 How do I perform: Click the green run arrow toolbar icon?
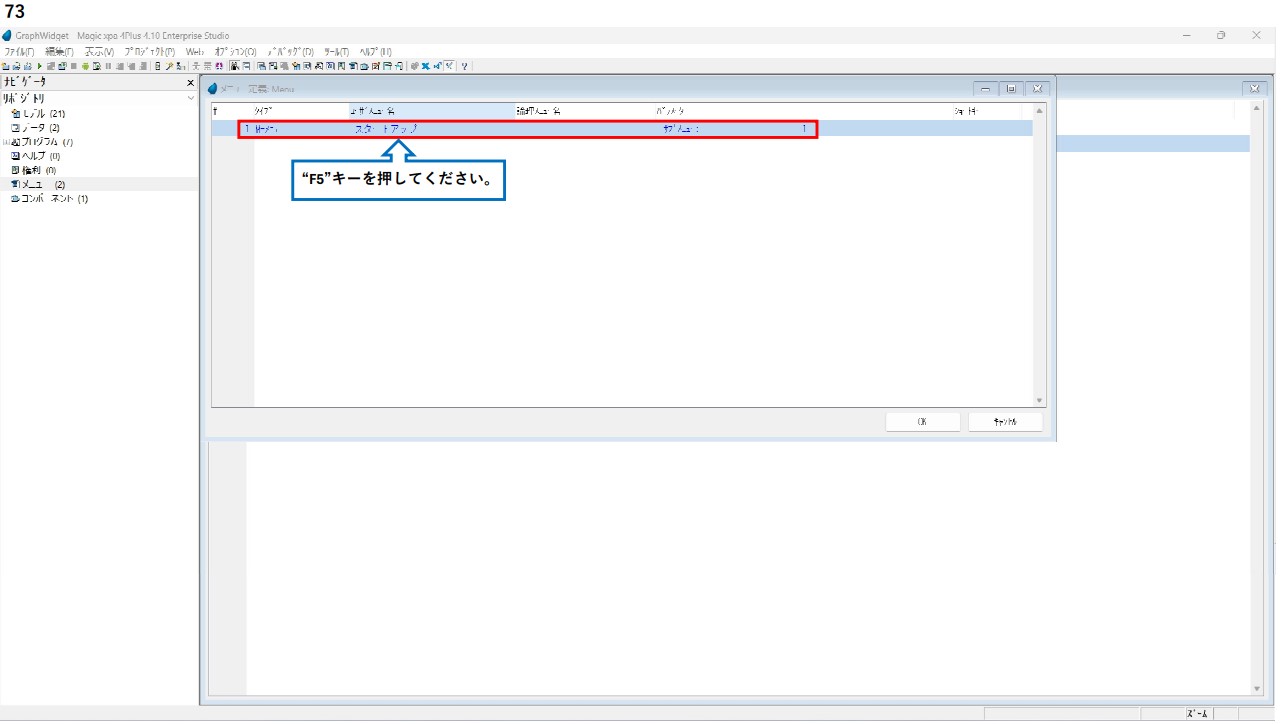coord(40,67)
